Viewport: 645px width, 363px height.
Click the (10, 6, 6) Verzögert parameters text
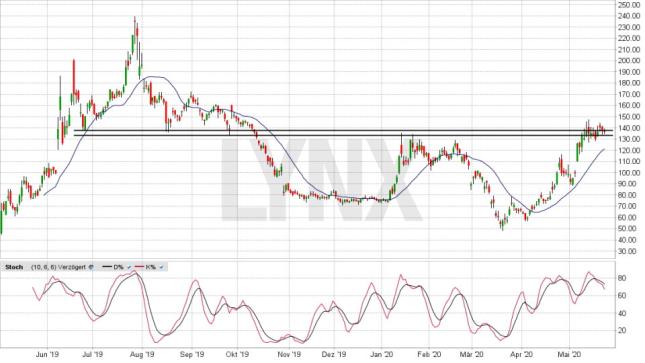click(59, 267)
